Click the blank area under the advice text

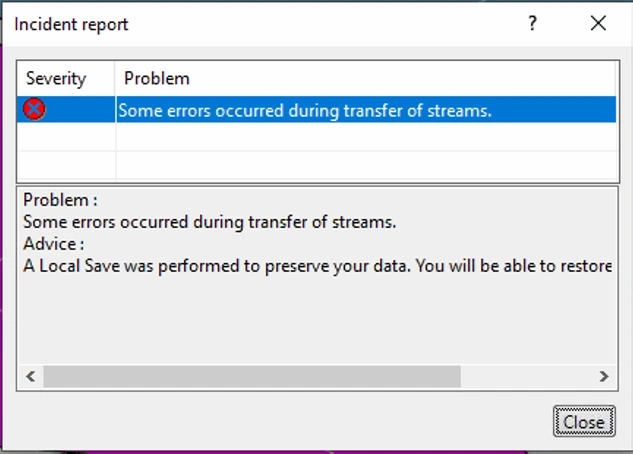click(x=316, y=320)
